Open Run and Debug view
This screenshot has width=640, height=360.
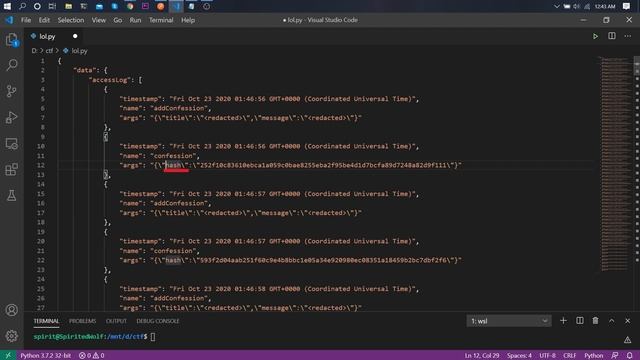(11, 118)
